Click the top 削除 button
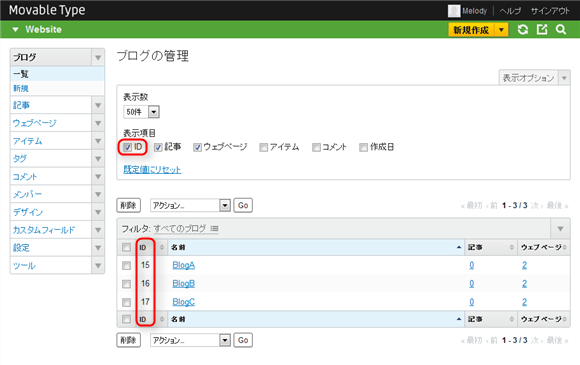Screen dimensions: 580x365 click(x=129, y=205)
